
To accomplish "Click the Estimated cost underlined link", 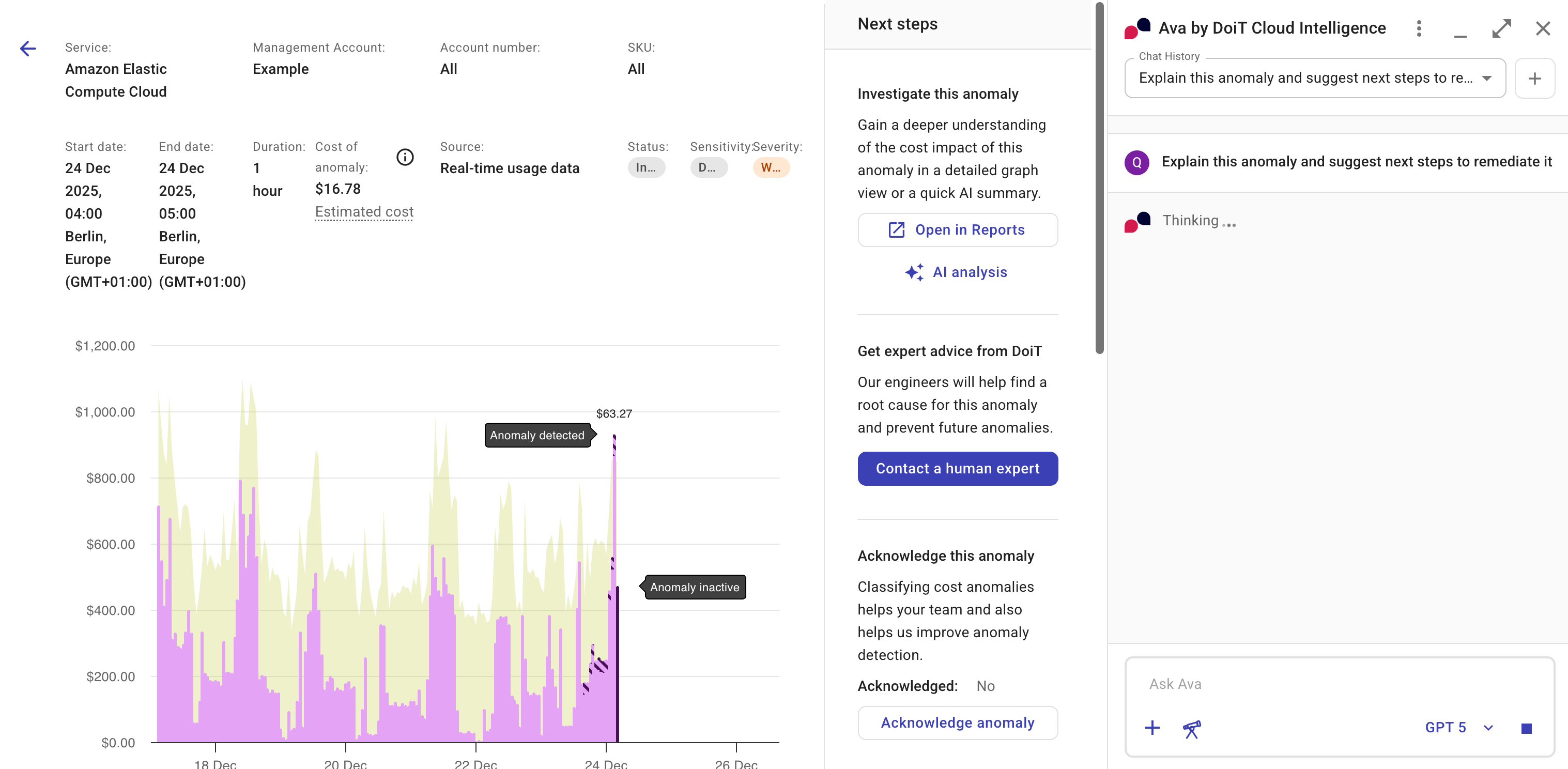I will coord(364,212).
